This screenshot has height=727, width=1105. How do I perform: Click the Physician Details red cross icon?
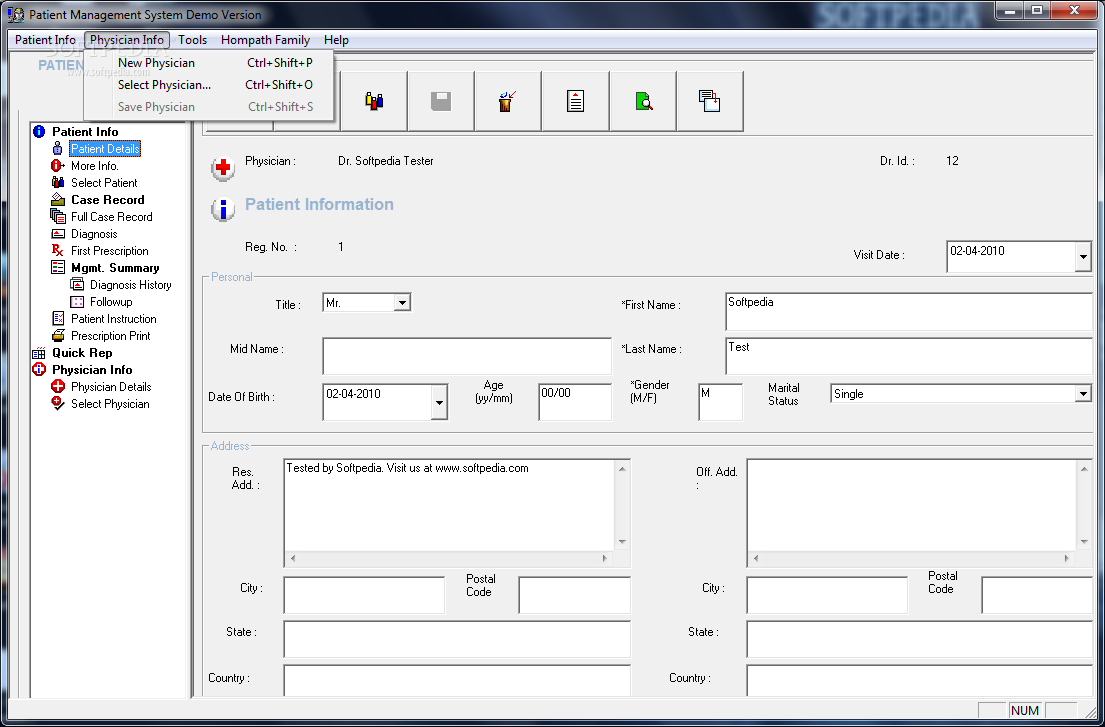point(58,387)
